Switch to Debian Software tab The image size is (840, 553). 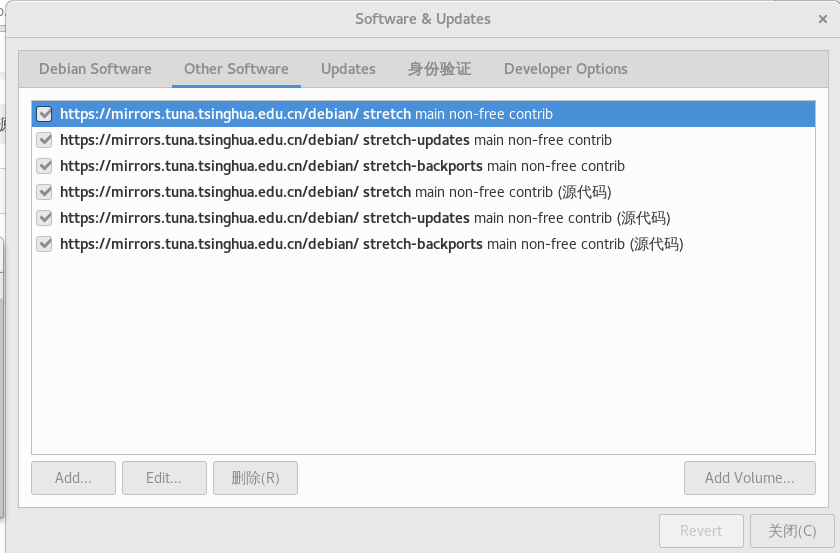(95, 69)
